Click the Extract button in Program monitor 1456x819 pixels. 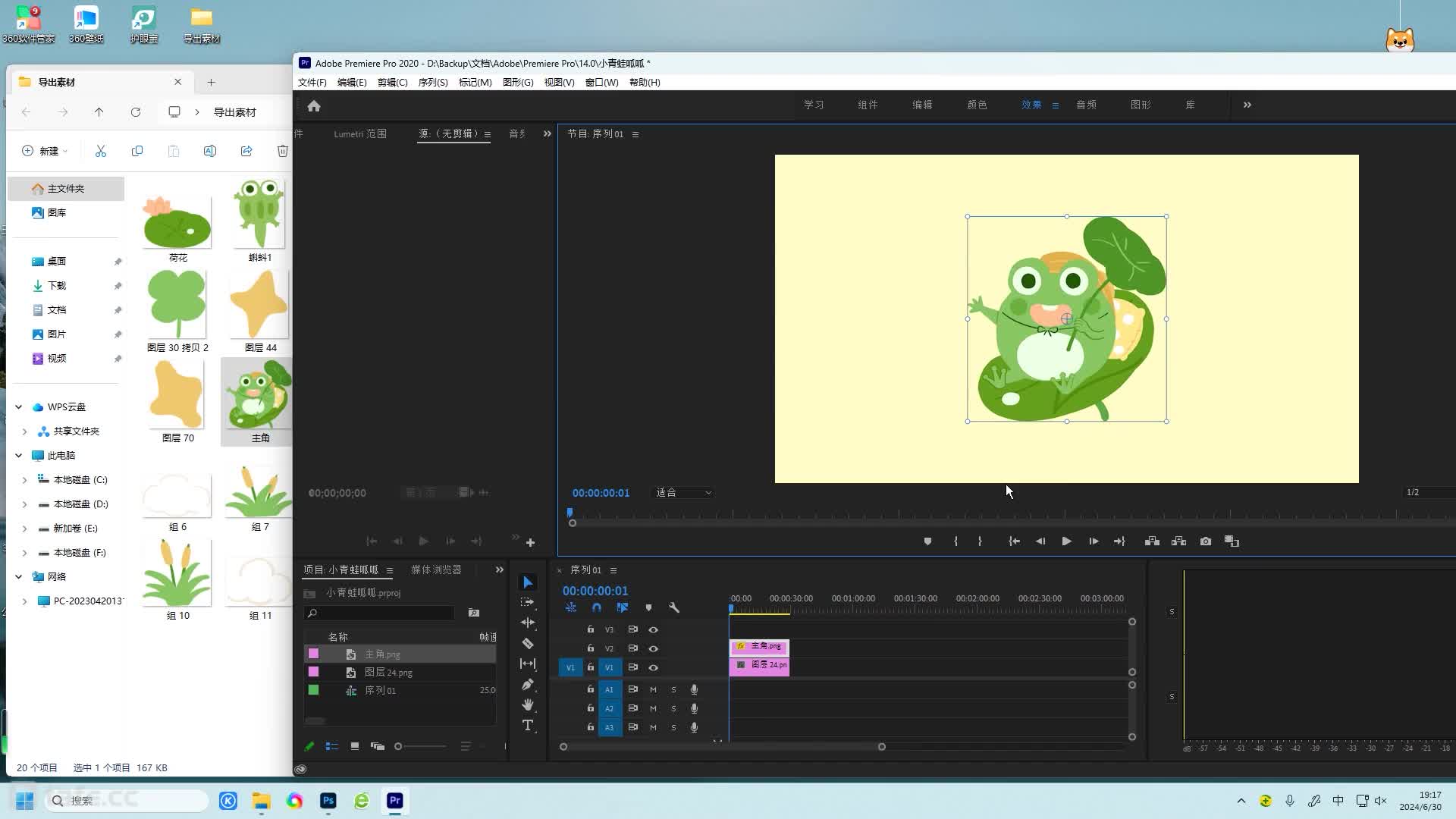[1178, 541]
